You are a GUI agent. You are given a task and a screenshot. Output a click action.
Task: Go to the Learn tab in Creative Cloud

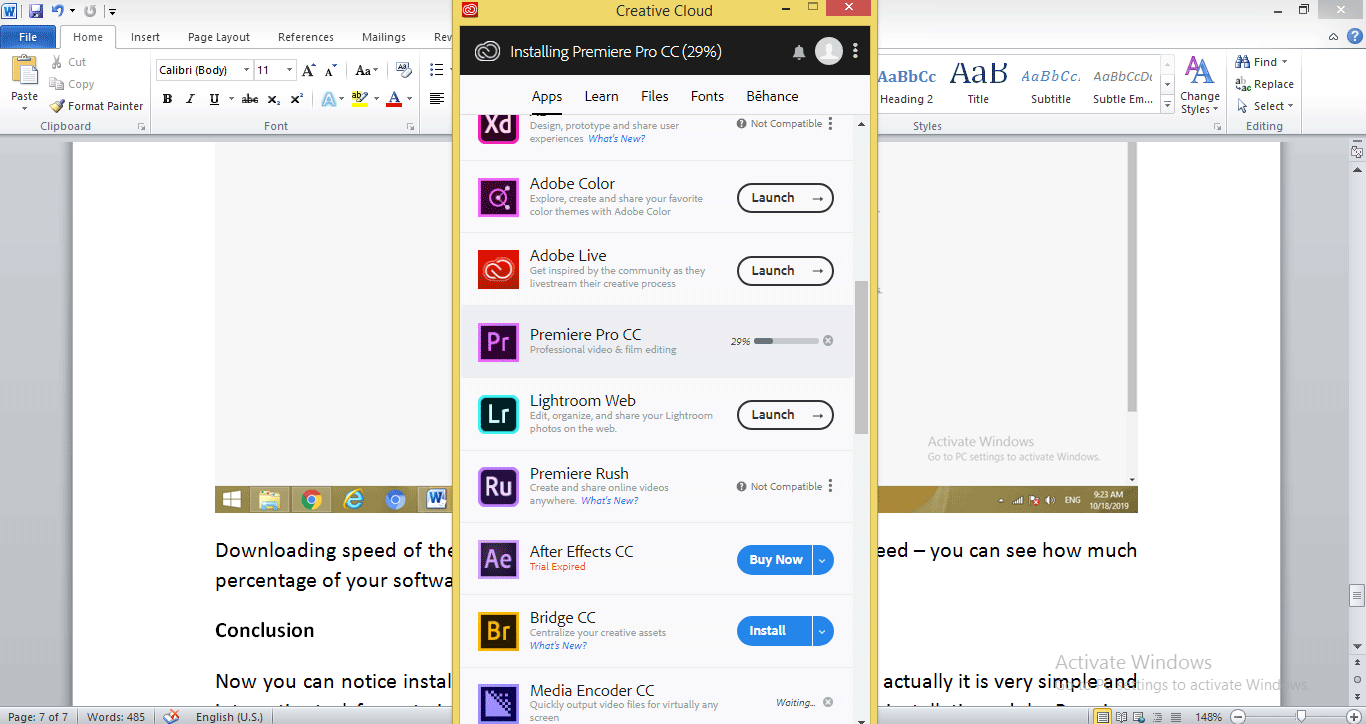[x=601, y=96]
